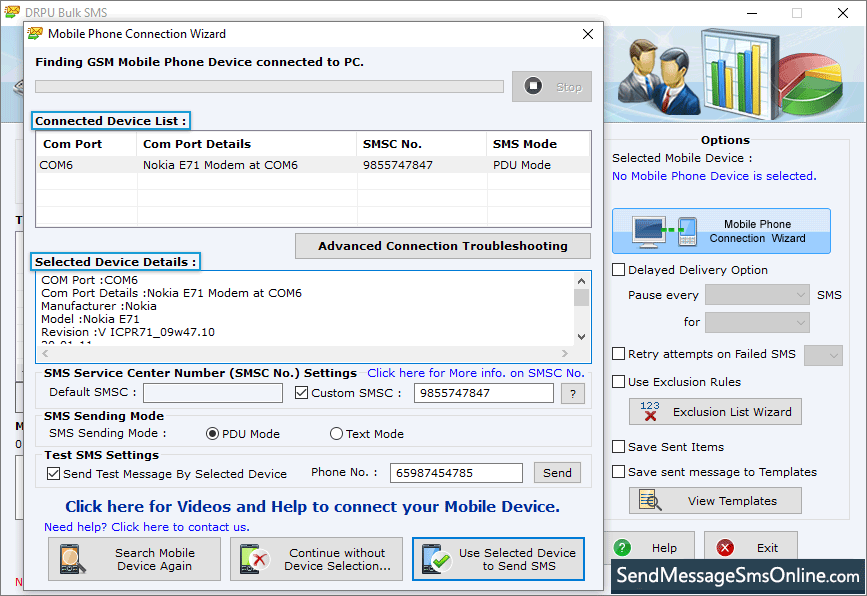This screenshot has height=596, width=867.
Task: Click the Stop icon next to progress bar
Action: tap(533, 86)
